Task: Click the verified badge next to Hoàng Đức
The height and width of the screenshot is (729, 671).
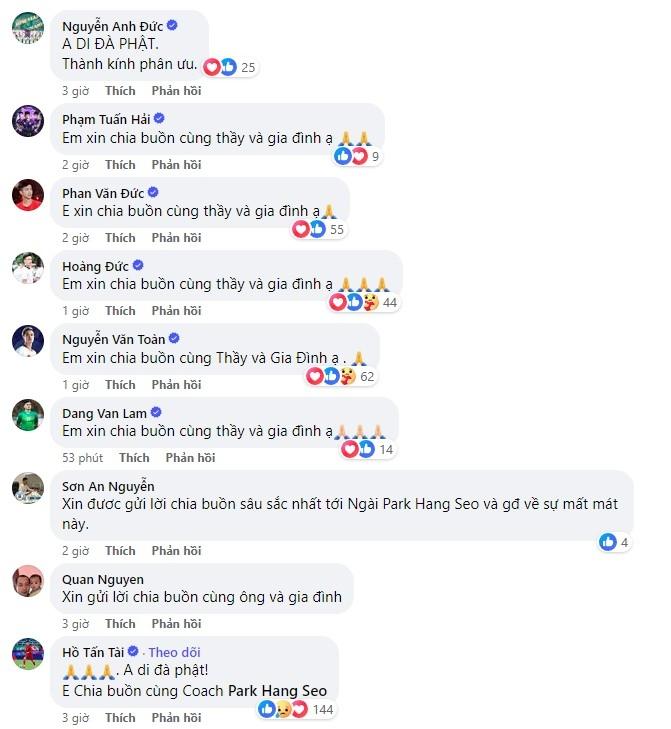Action: tap(138, 265)
